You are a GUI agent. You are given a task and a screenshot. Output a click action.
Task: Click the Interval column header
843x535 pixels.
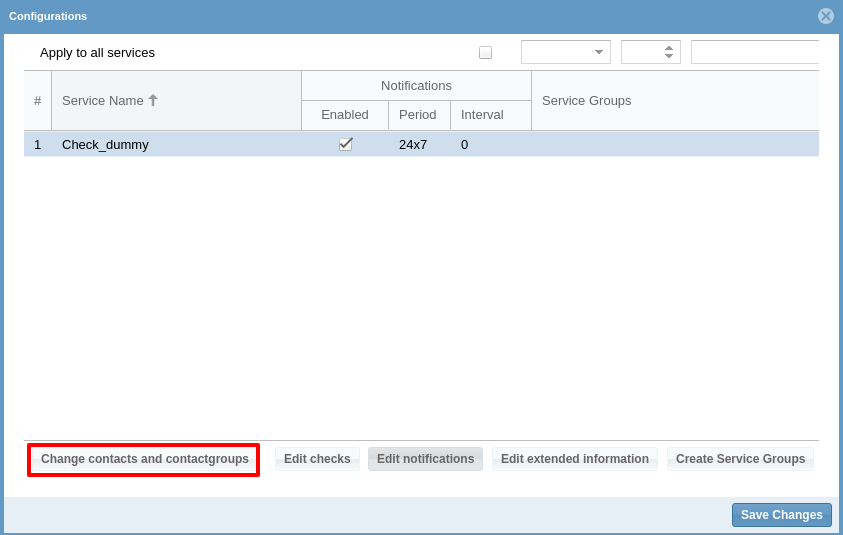pyautogui.click(x=482, y=115)
